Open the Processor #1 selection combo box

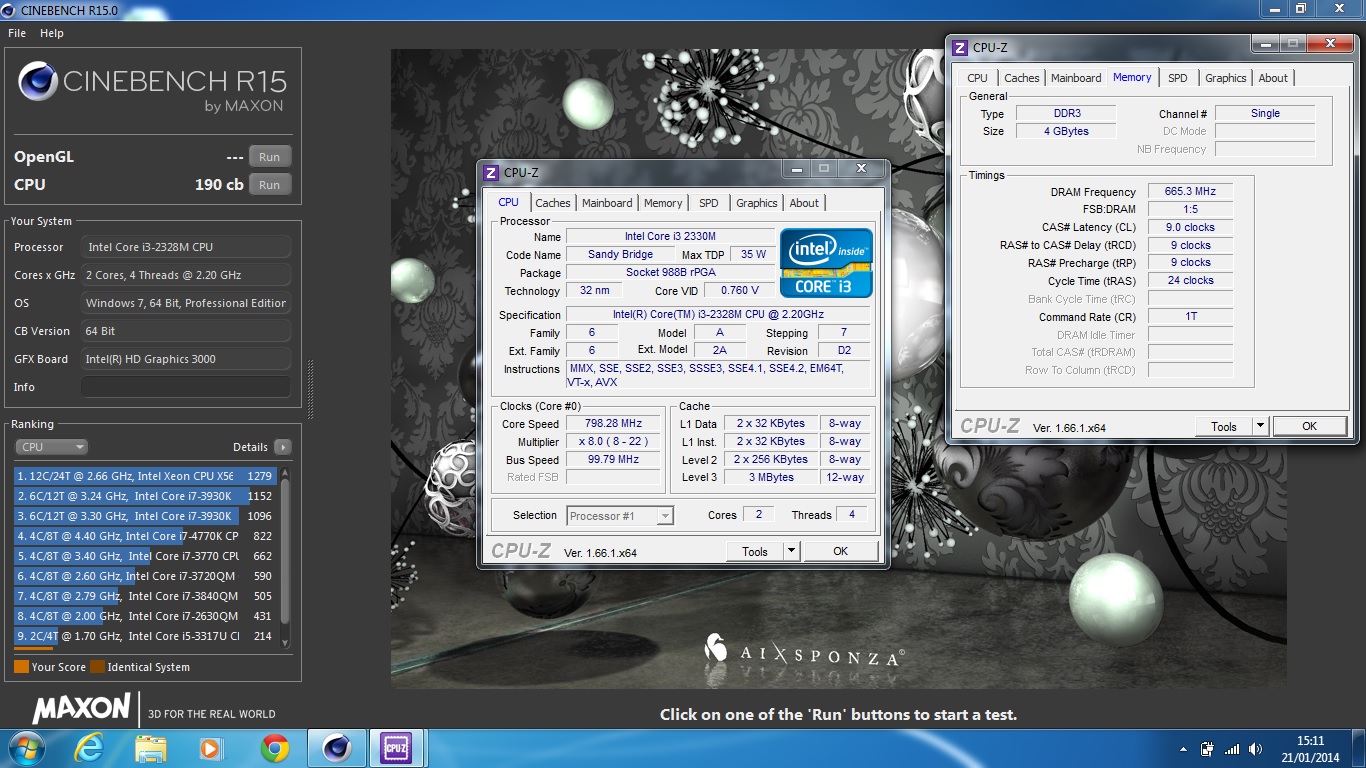click(620, 516)
